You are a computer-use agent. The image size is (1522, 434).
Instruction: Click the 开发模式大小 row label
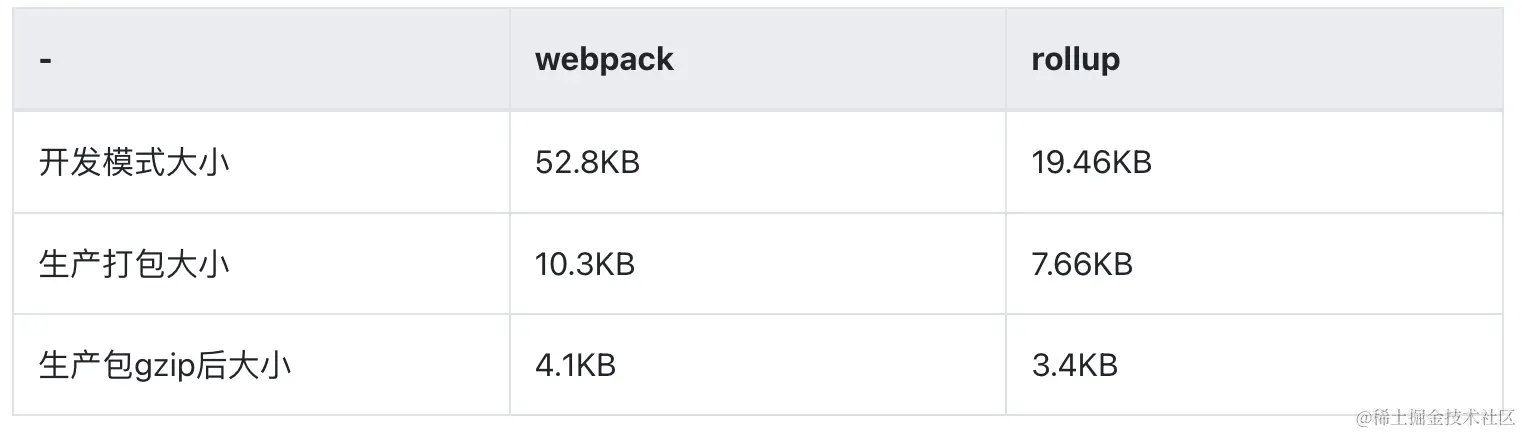click(134, 163)
